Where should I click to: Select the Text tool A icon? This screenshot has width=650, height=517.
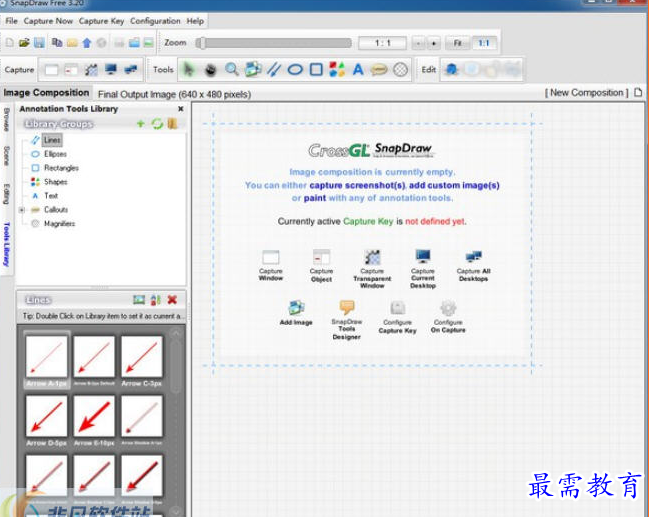click(x=358, y=69)
